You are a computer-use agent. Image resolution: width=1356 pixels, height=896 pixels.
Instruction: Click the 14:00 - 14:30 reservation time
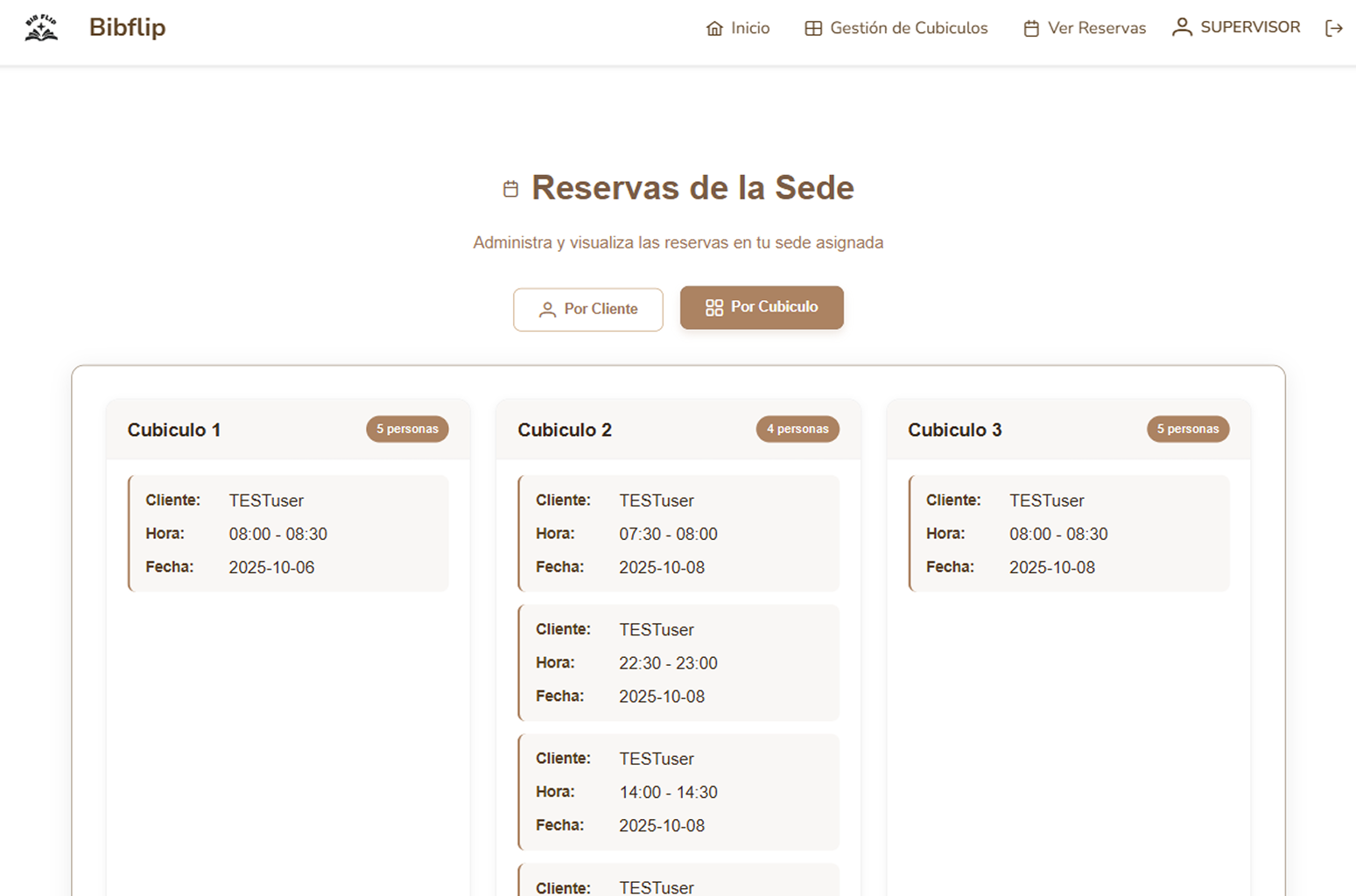pos(668,792)
